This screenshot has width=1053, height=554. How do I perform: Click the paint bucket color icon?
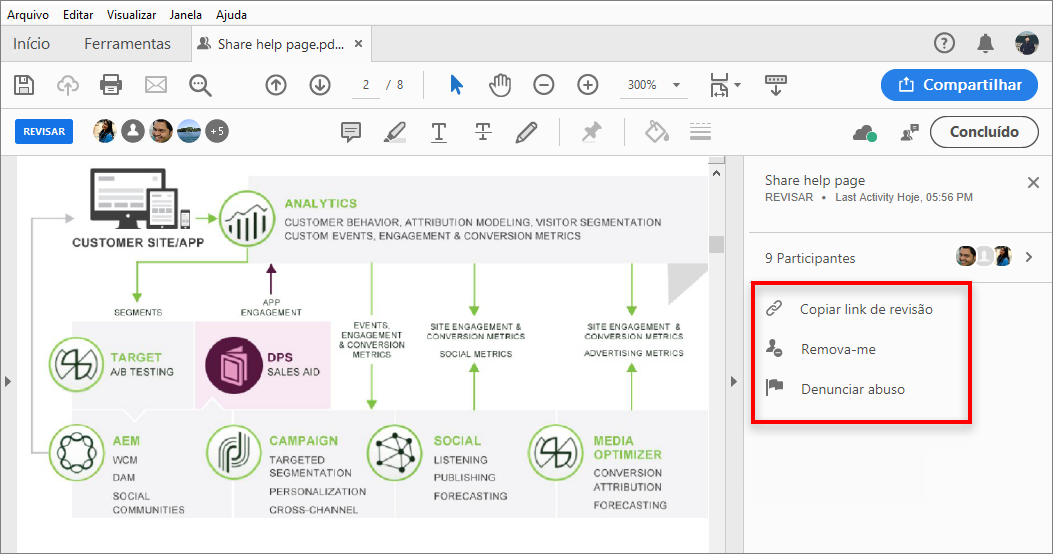657,132
